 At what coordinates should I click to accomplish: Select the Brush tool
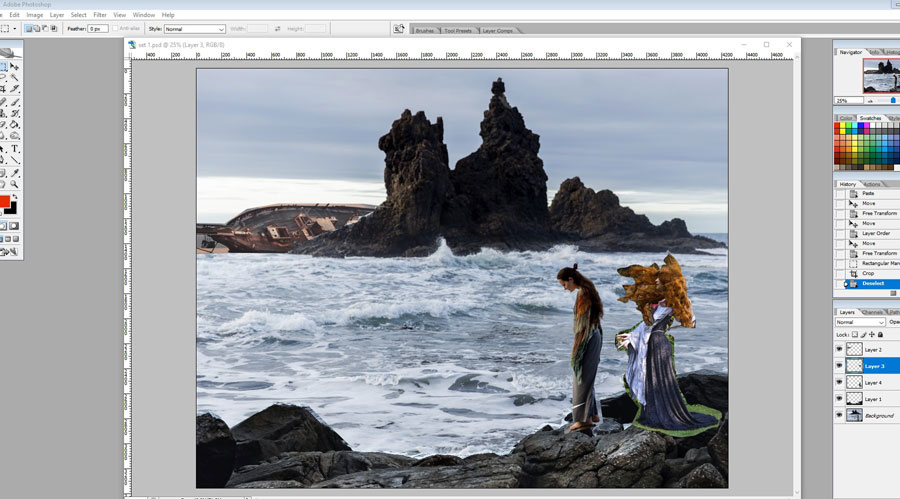pyautogui.click(x=14, y=102)
